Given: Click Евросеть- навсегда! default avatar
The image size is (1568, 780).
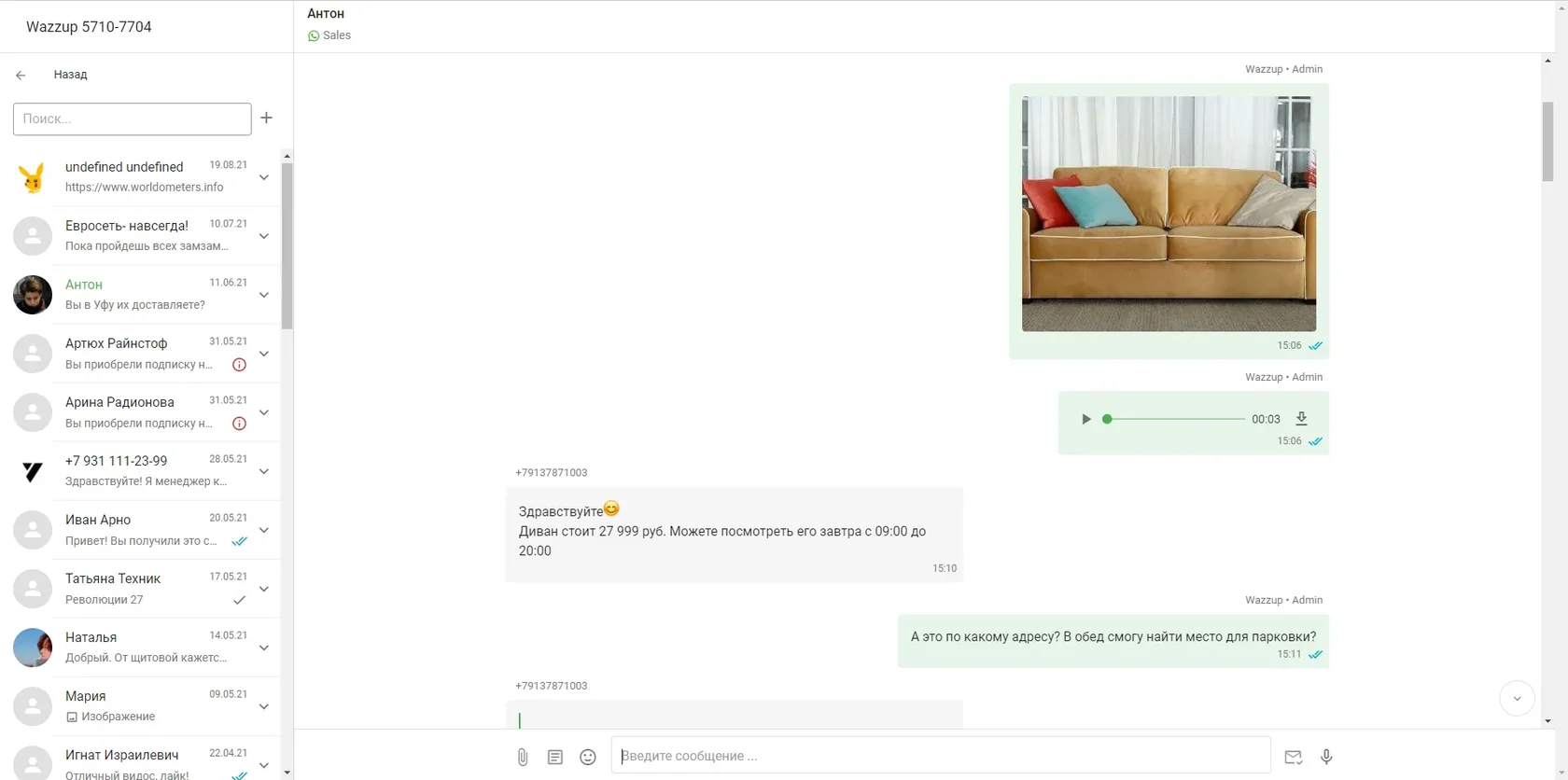Looking at the screenshot, I should (33, 236).
